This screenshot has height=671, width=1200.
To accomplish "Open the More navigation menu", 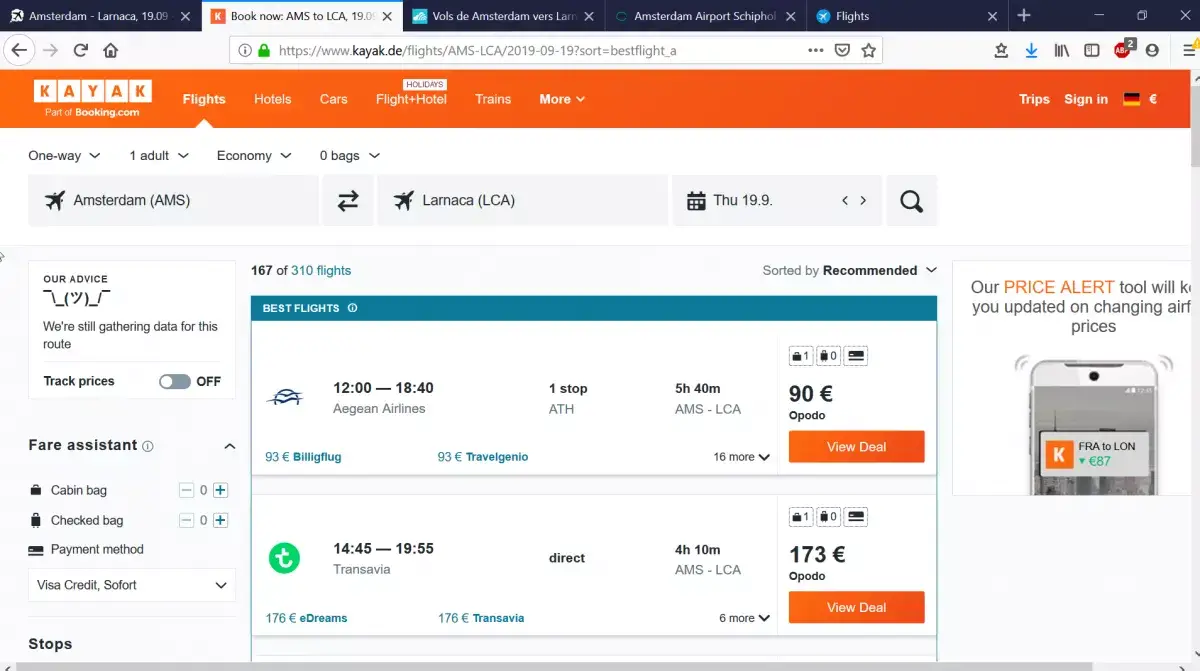I will 562,99.
